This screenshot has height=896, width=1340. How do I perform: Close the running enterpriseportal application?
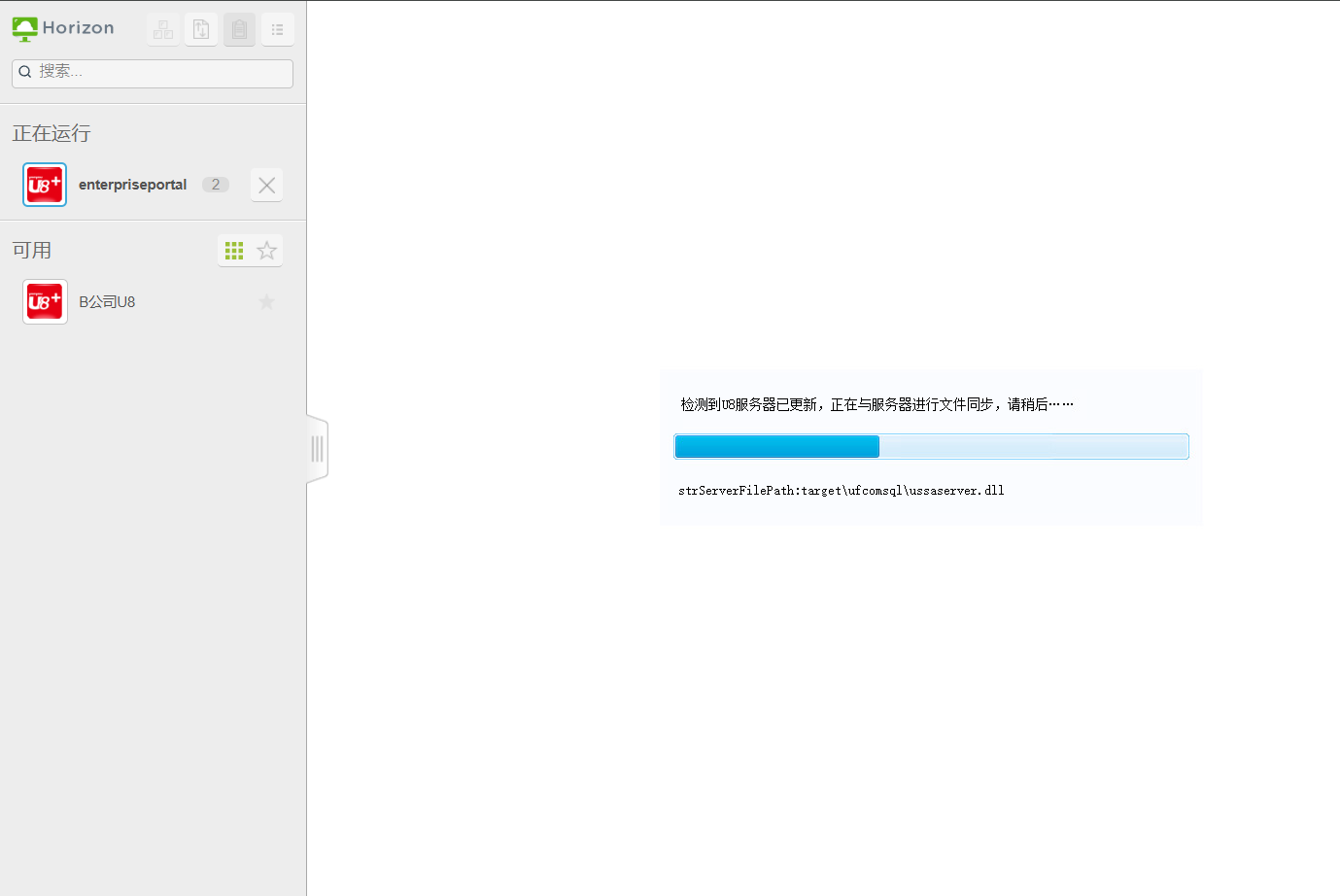click(266, 185)
